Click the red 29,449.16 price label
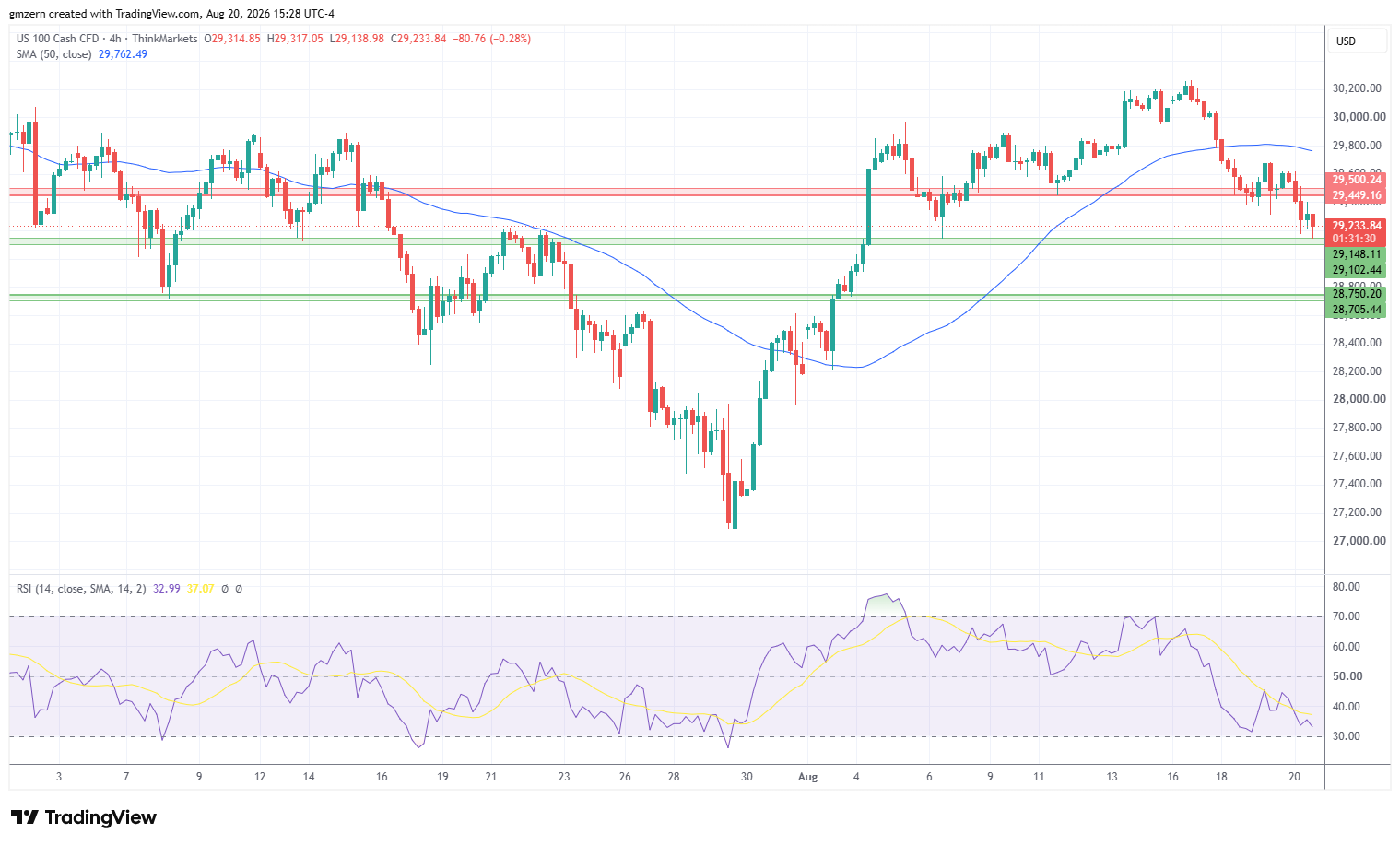1400x845 pixels. [1356, 195]
